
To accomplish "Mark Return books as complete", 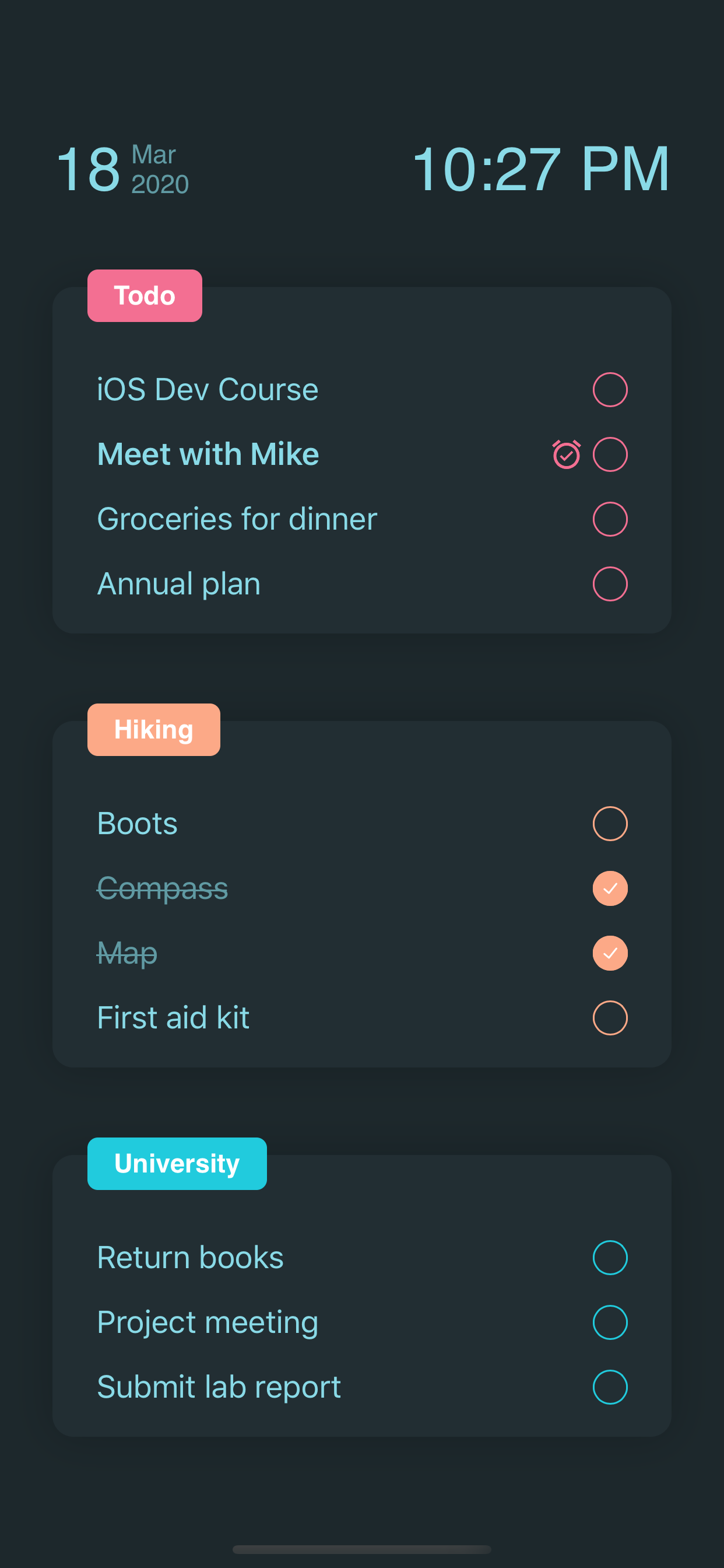I will pos(610,1258).
